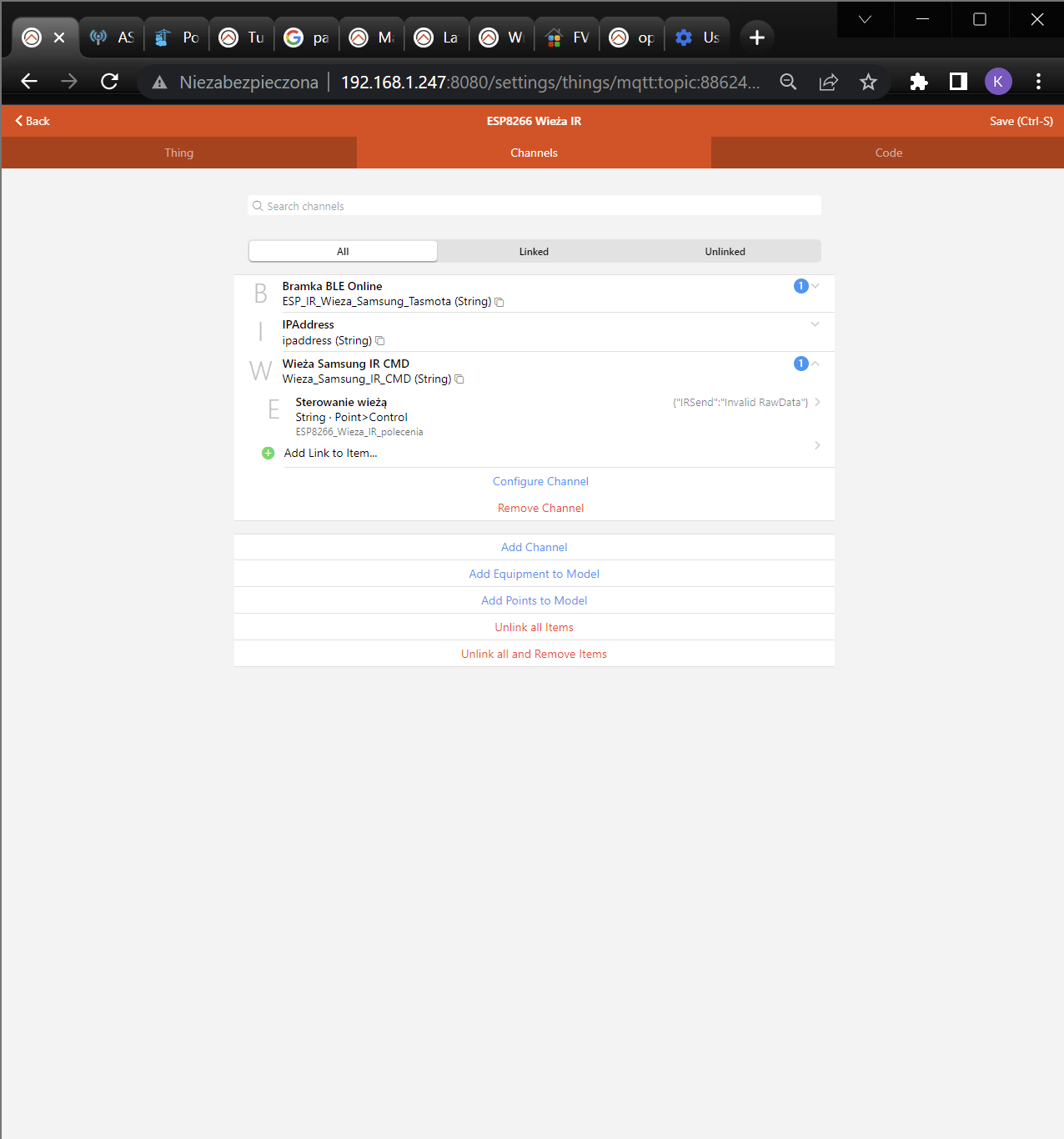This screenshot has height=1139, width=1064.
Task: Open the tab search dropdown arrow
Action: point(865,19)
